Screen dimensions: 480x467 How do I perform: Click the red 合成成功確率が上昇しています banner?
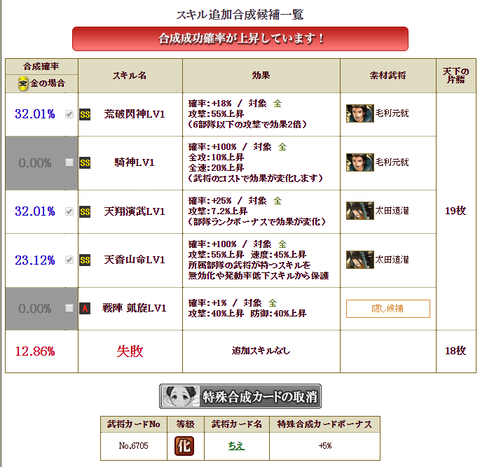pos(240,39)
